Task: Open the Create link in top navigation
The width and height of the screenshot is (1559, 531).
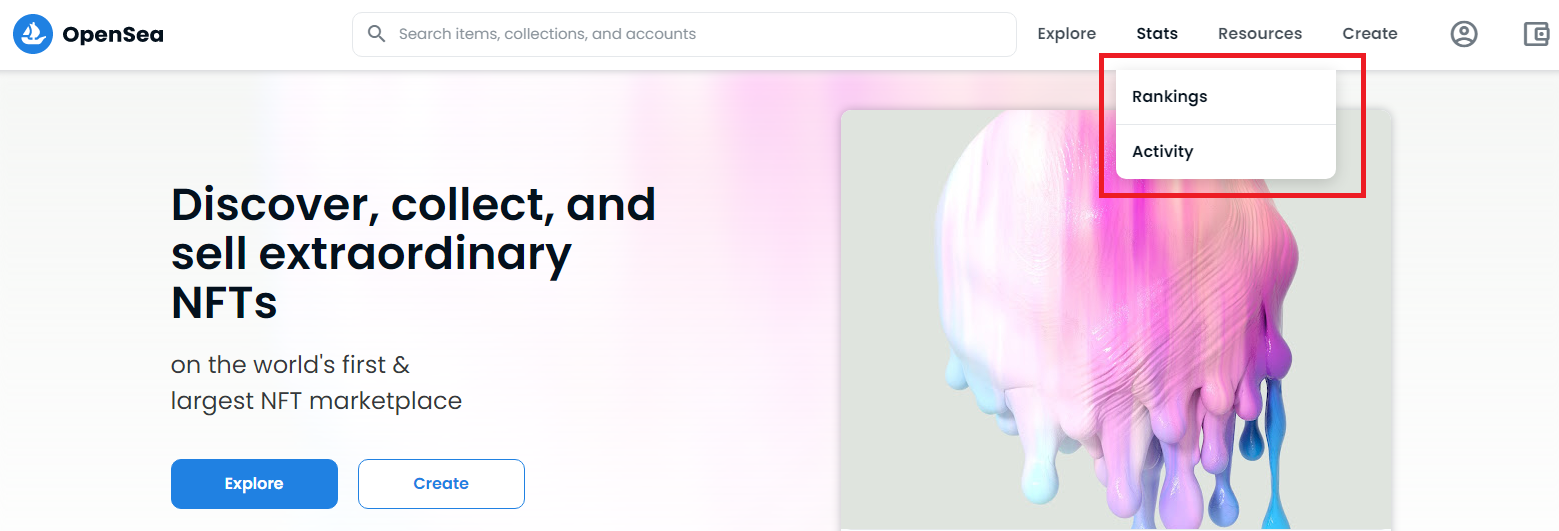Action: pos(1370,34)
